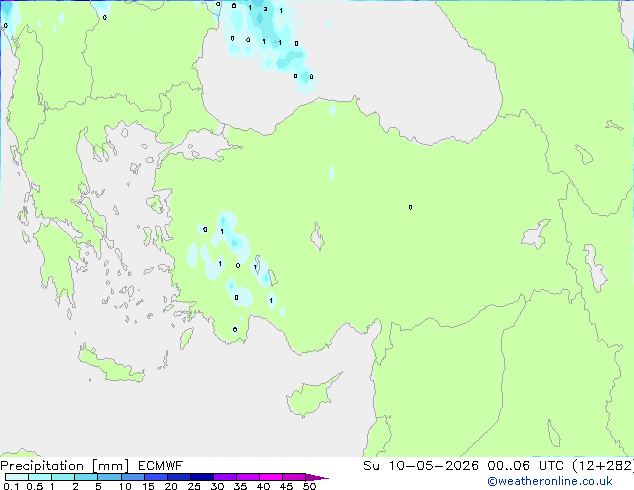Viewport: 634px width, 490px height.
Task: Click the '00..06 UTC' time range text
Action: click(525, 465)
